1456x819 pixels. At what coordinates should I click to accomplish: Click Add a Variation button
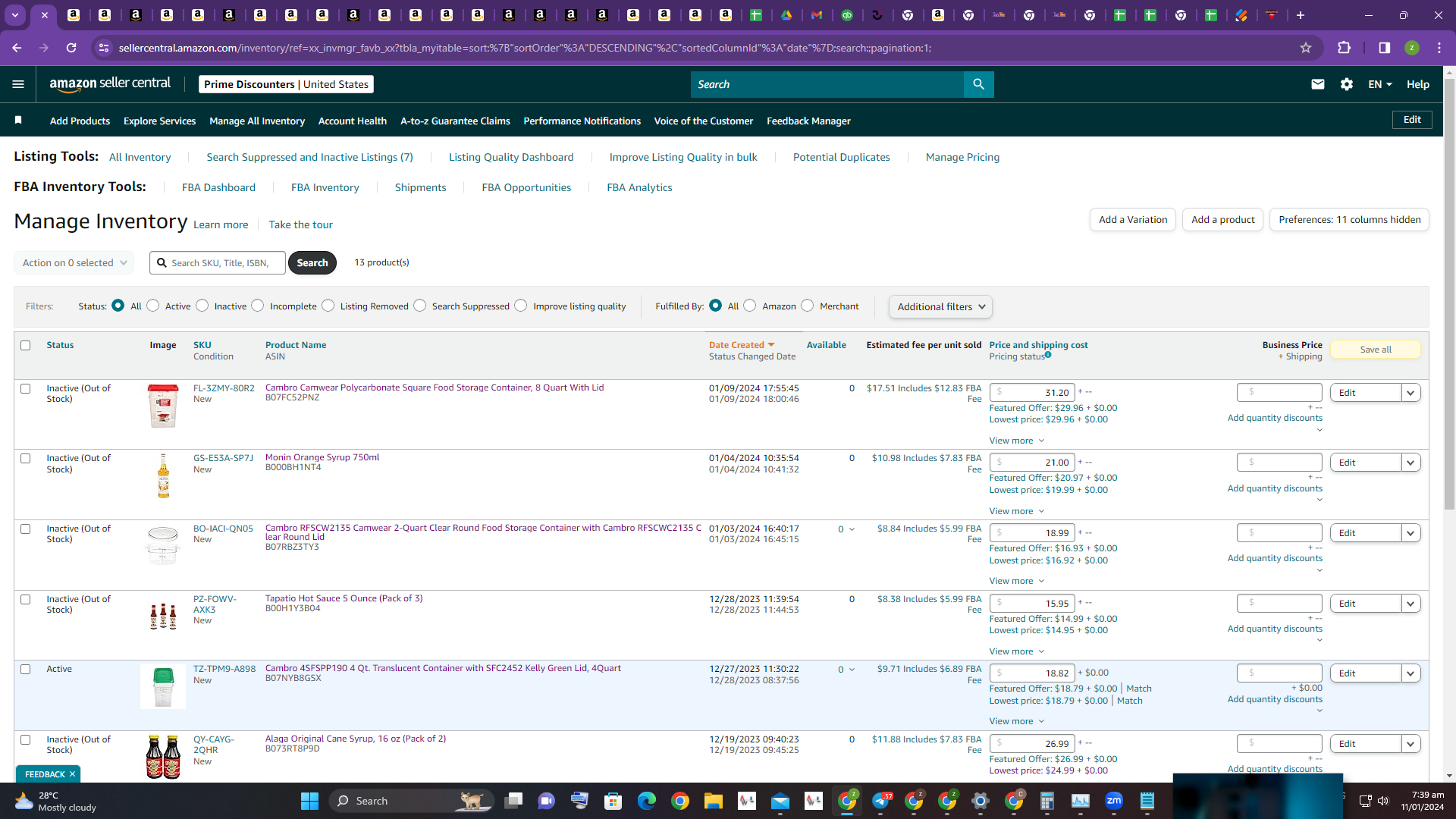[x=1133, y=220]
